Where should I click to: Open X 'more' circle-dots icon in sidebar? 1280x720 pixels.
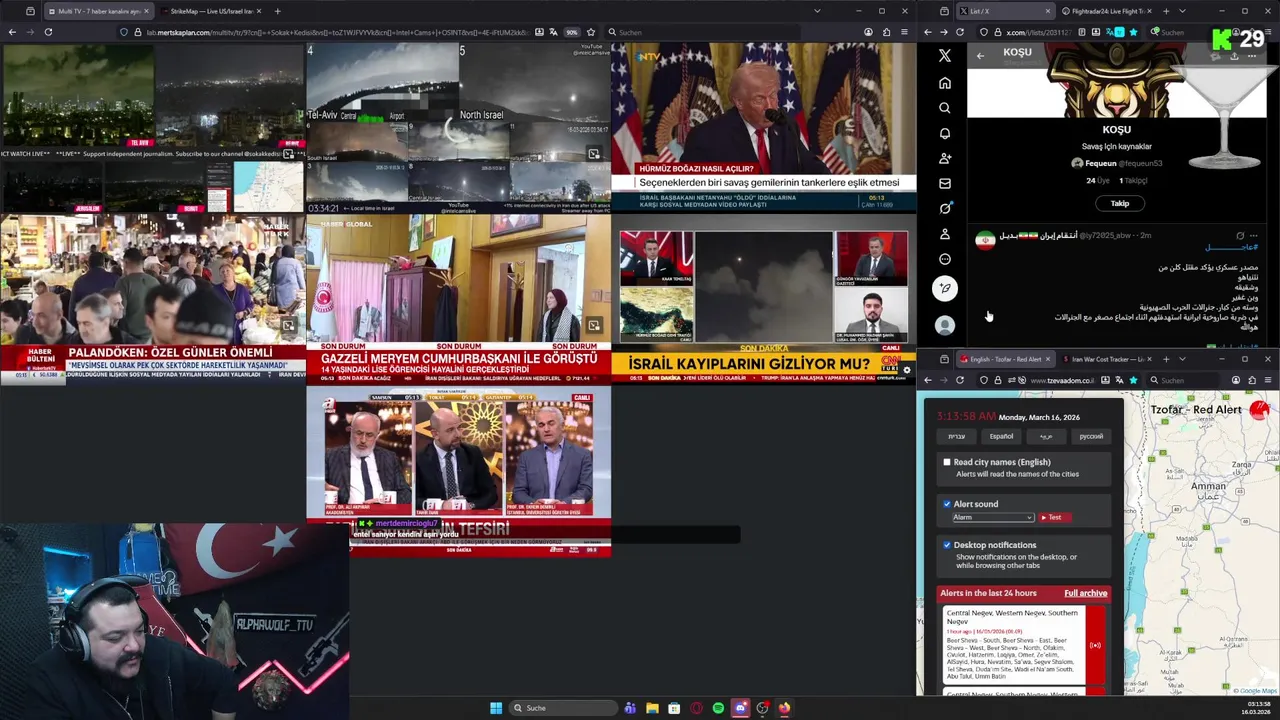pyautogui.click(x=945, y=259)
